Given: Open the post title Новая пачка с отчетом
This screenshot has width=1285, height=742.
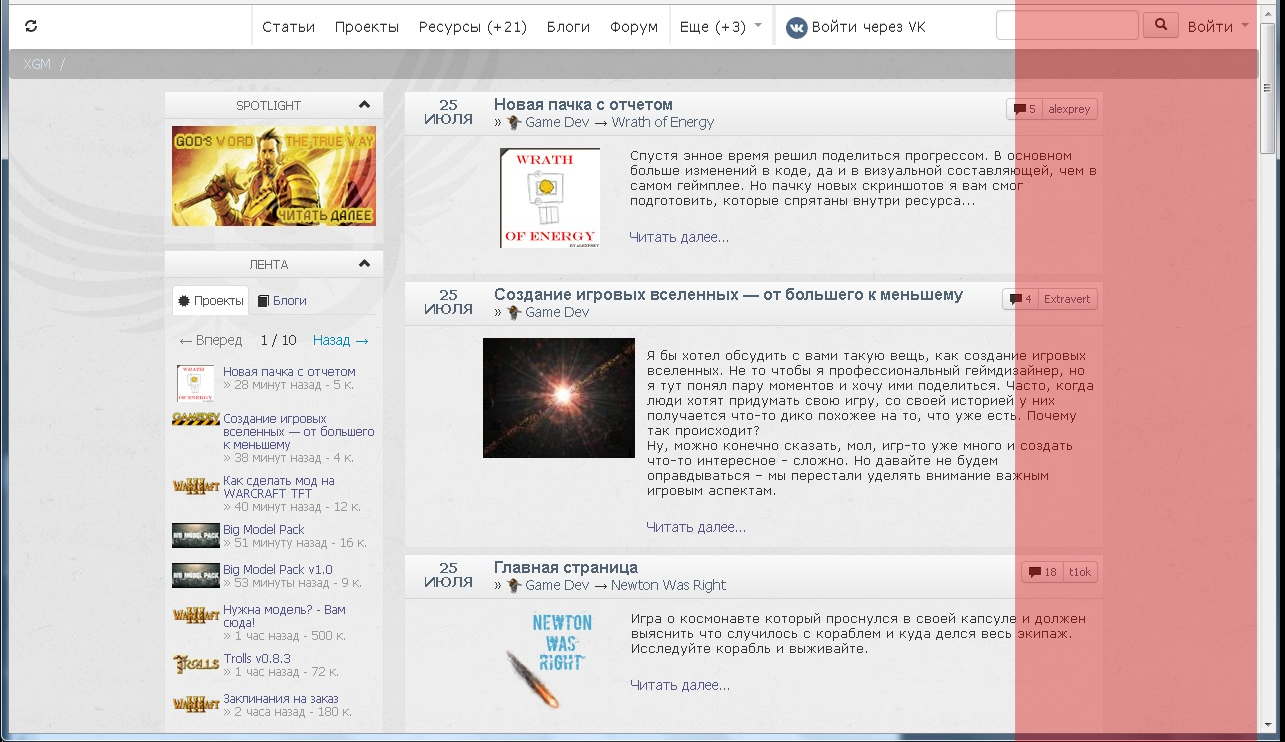Looking at the screenshot, I should pos(583,105).
